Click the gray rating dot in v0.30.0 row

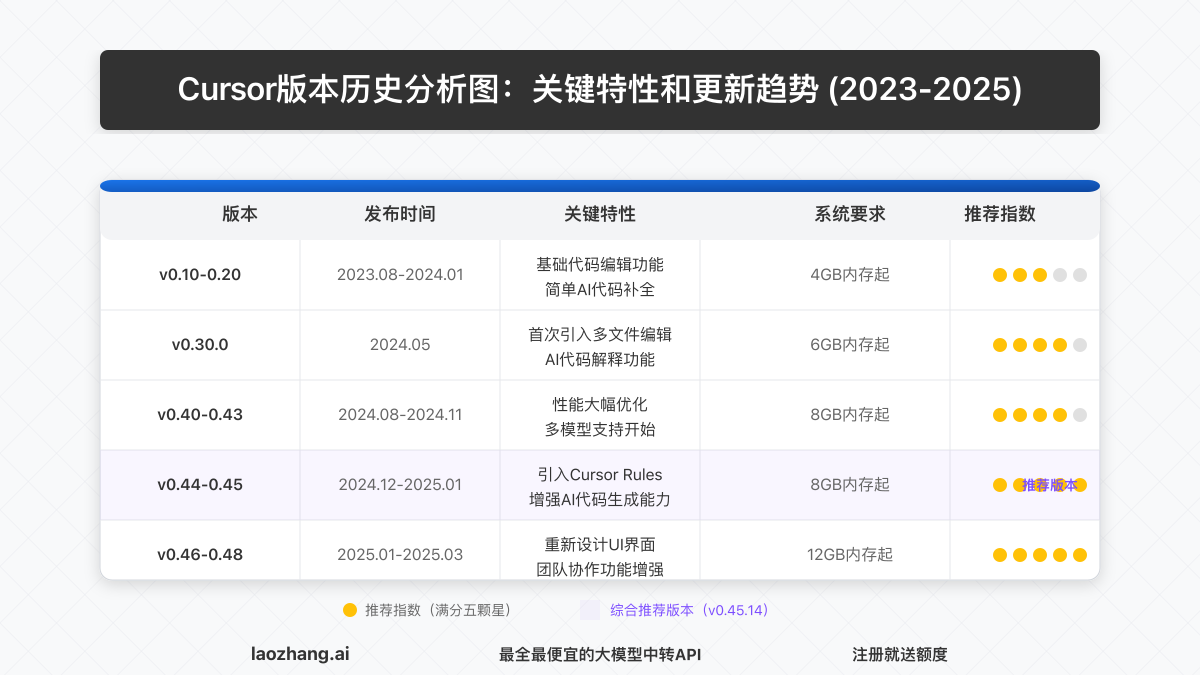[x=1080, y=345]
